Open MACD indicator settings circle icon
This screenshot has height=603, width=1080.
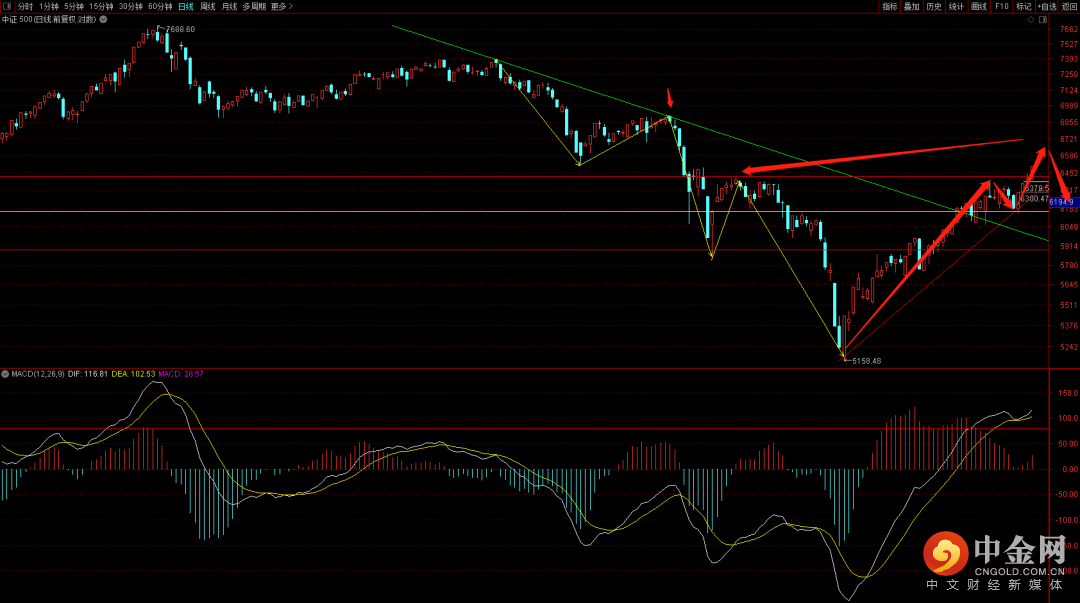click(x=5, y=374)
